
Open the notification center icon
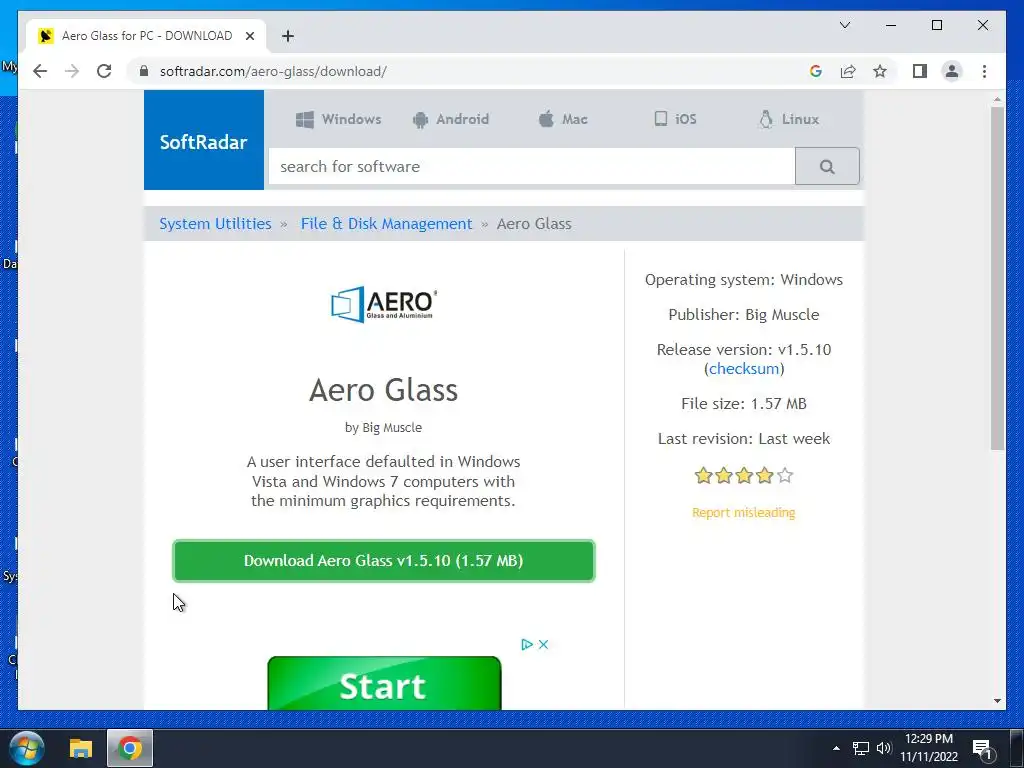[983, 749]
